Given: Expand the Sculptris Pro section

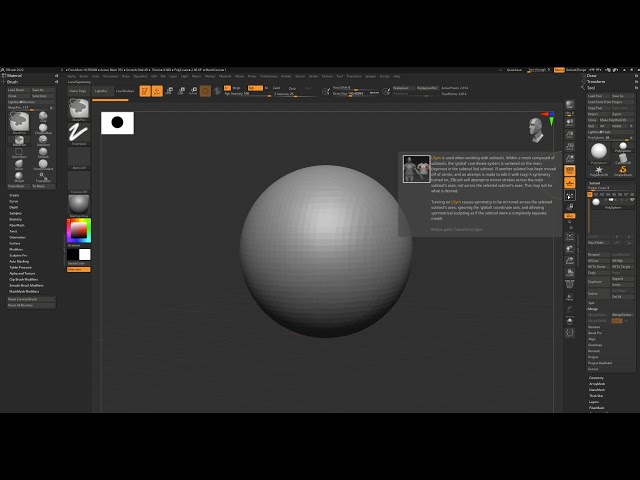Looking at the screenshot, I should click(18, 256).
